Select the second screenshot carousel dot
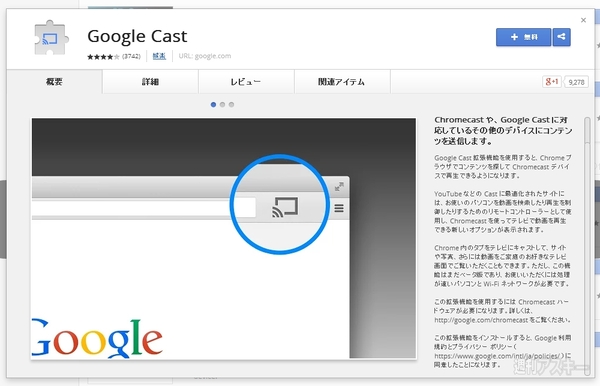 [x=222, y=104]
